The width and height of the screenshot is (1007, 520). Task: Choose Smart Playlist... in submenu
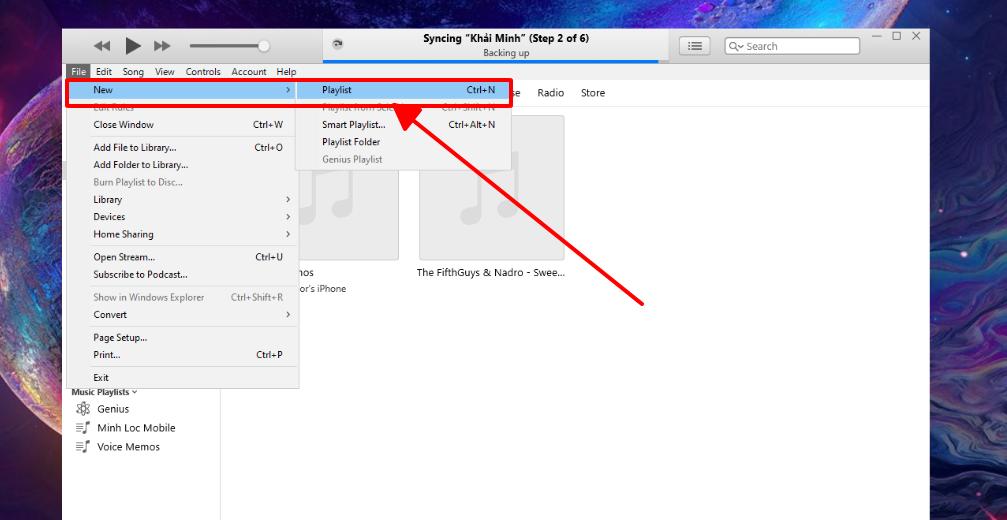click(403, 125)
